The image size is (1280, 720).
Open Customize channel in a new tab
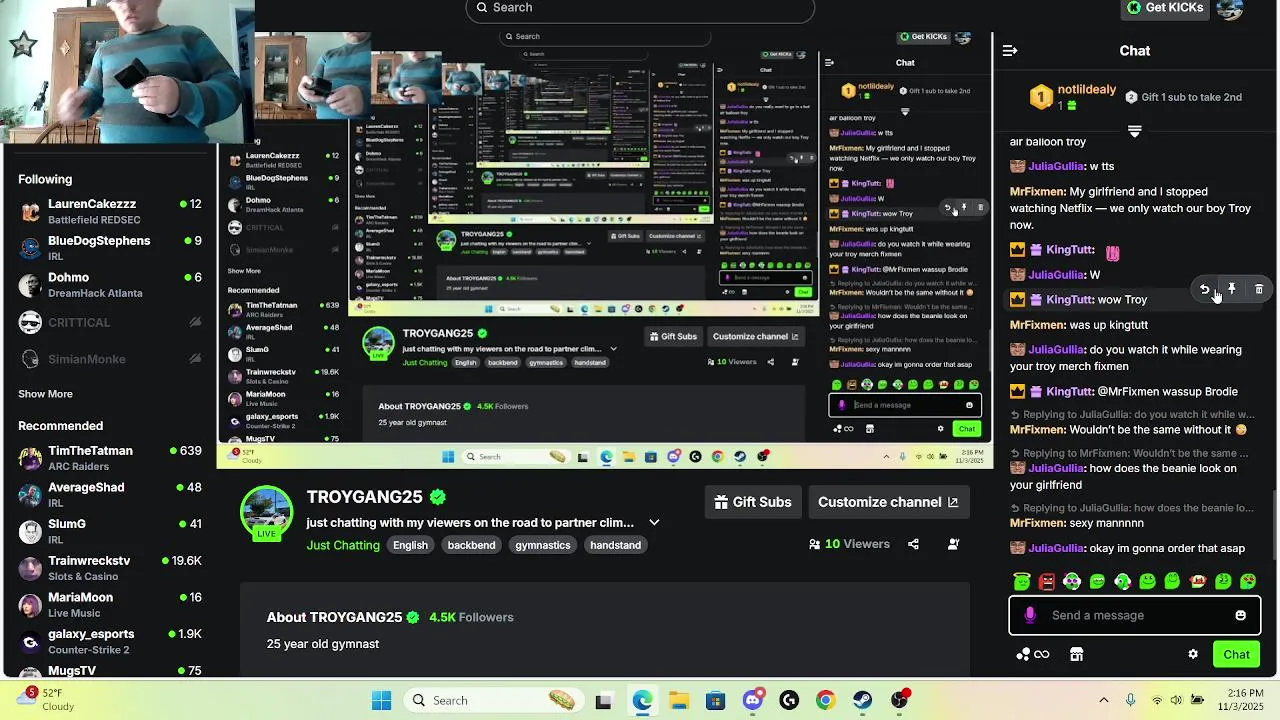pos(888,502)
